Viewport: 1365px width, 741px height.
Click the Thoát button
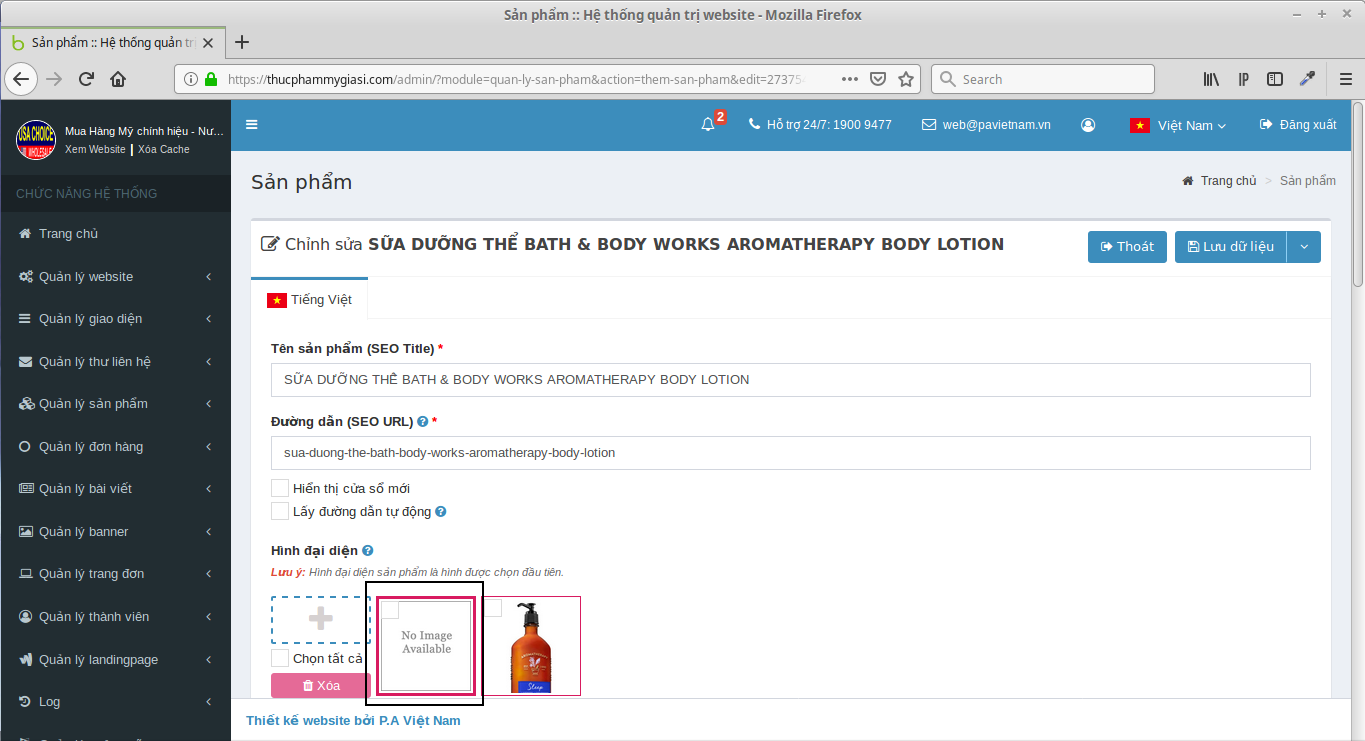tap(1127, 247)
